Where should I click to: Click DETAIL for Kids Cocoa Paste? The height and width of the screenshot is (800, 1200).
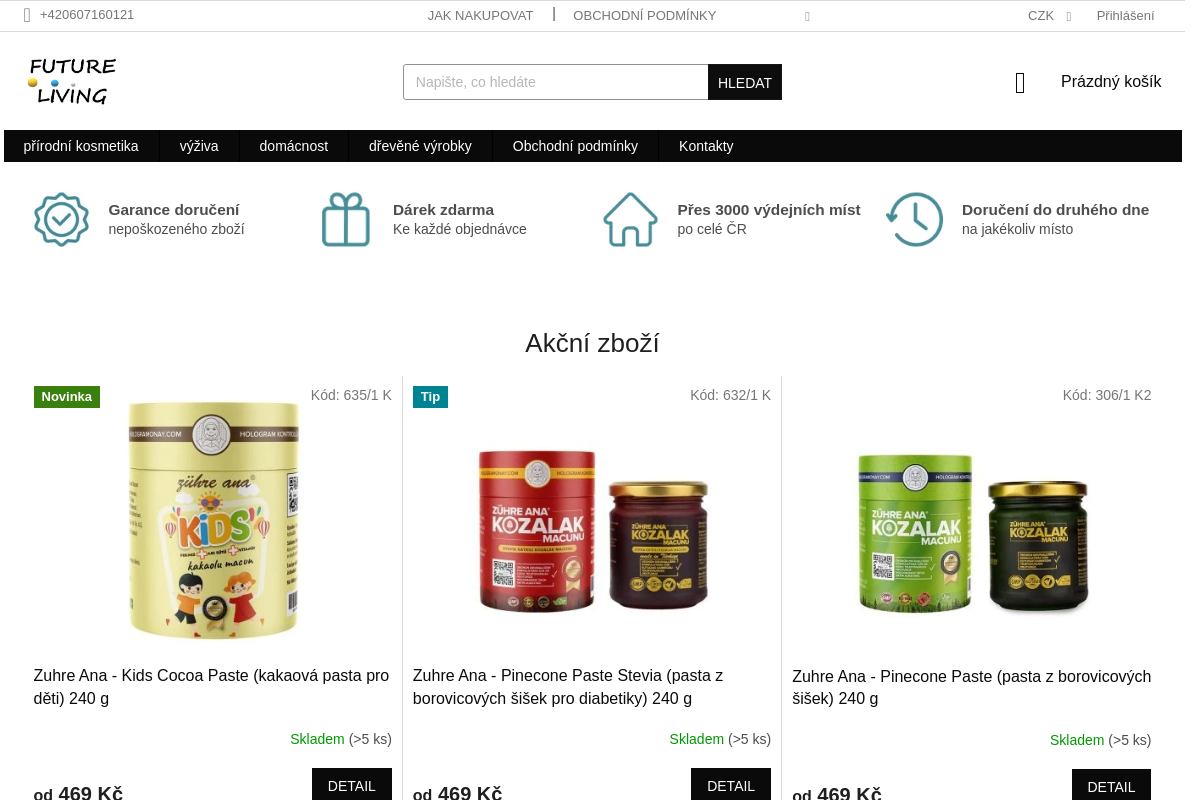[x=352, y=785]
